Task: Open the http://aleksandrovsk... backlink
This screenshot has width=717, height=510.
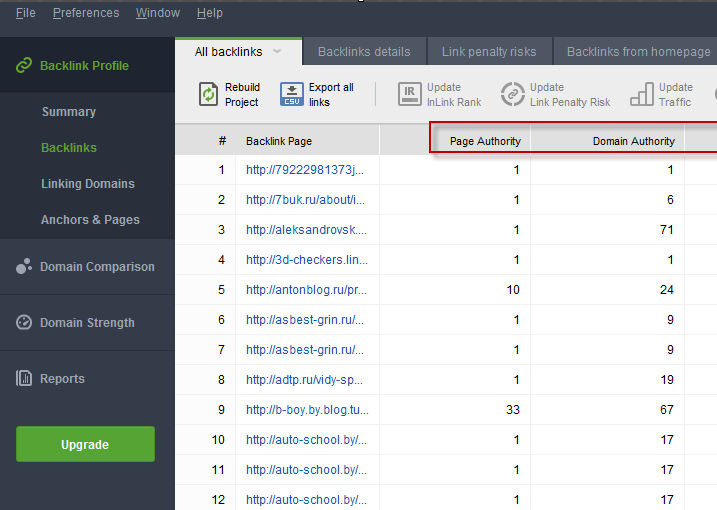Action: coord(306,230)
